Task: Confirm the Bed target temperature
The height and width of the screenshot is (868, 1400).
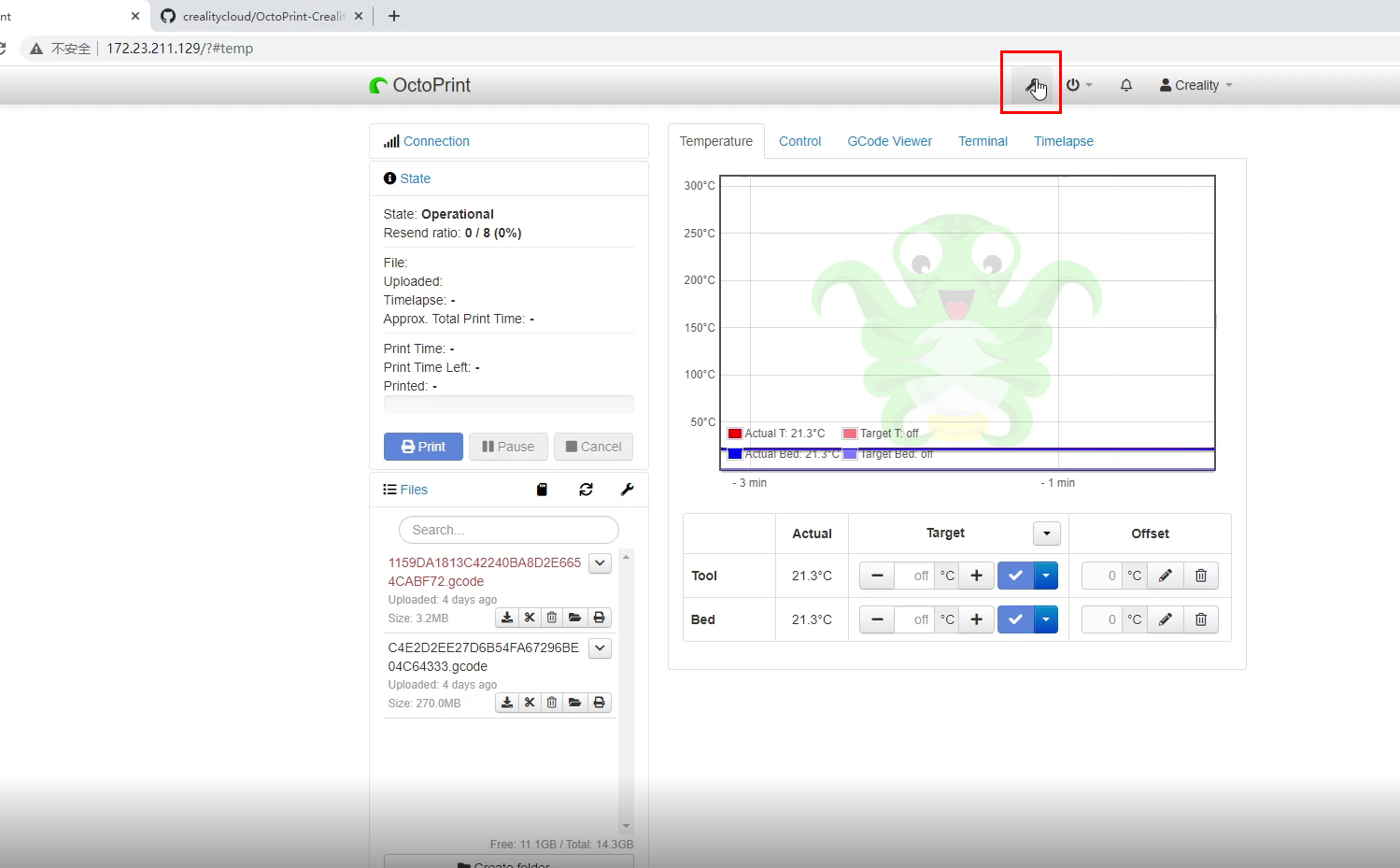Action: [x=1015, y=619]
